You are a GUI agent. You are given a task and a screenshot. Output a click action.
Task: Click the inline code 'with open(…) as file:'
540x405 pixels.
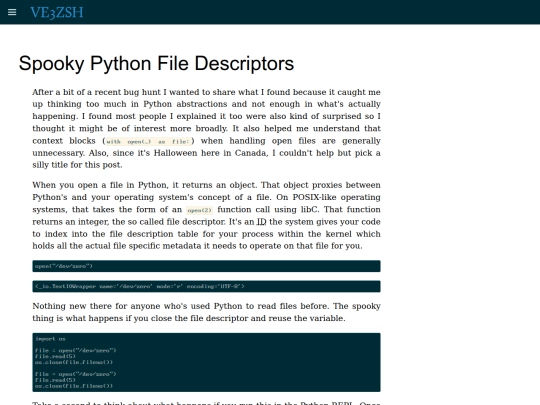(148, 141)
